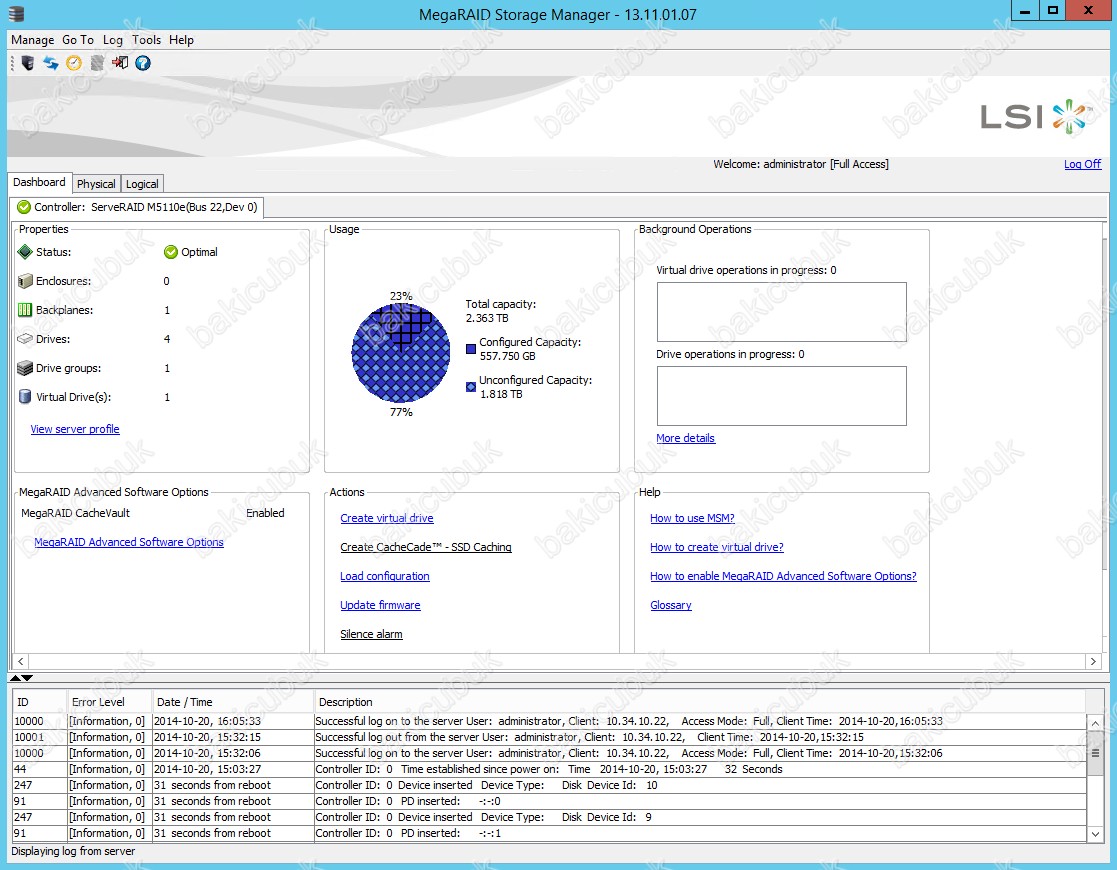This screenshot has height=870, width=1117.
Task: Click Update firmware link
Action: (x=380, y=605)
